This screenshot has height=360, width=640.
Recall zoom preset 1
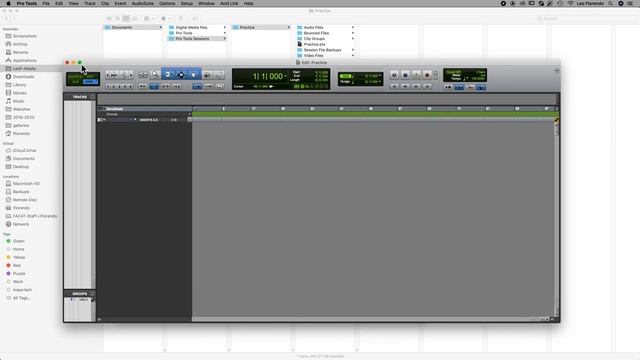coord(108,86)
